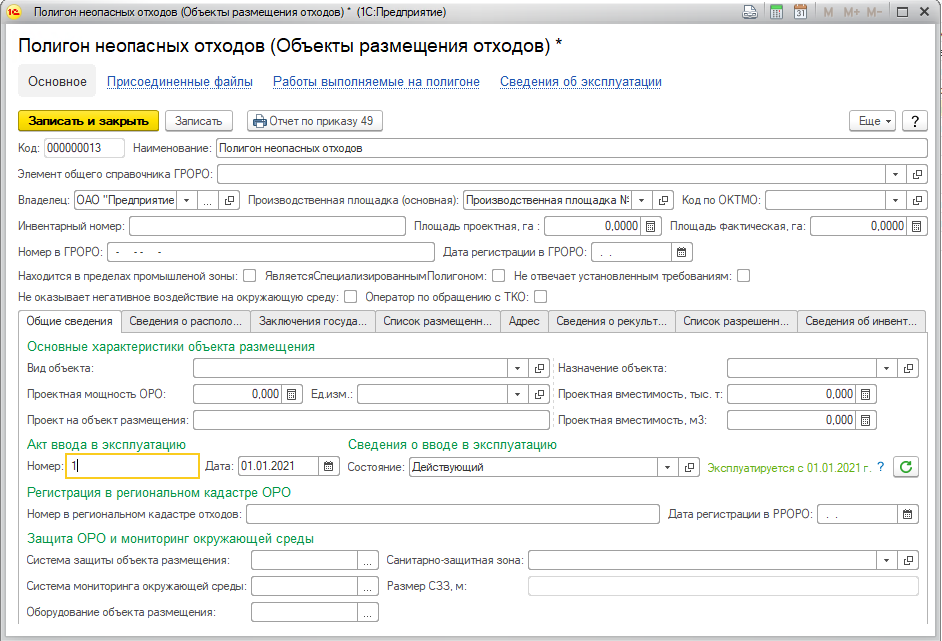The width and height of the screenshot is (942, 641).
Task: Expand Элемент общего справочника ГРОРО dropdown
Action: pos(895,174)
